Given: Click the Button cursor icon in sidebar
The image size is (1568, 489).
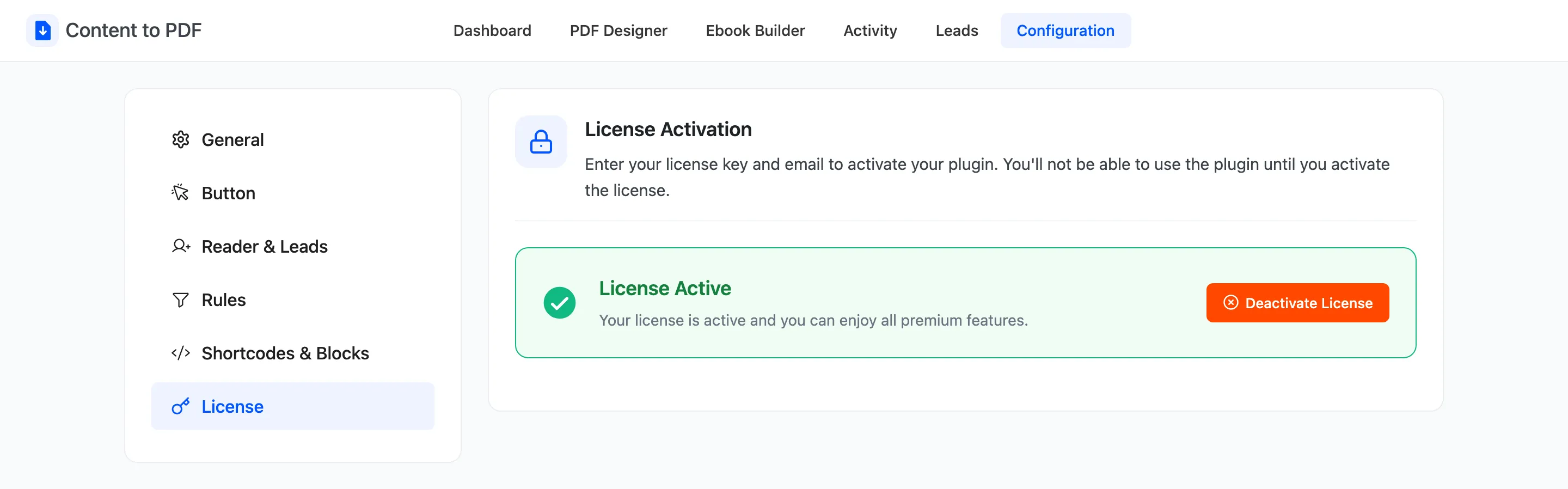Looking at the screenshot, I should tap(180, 193).
